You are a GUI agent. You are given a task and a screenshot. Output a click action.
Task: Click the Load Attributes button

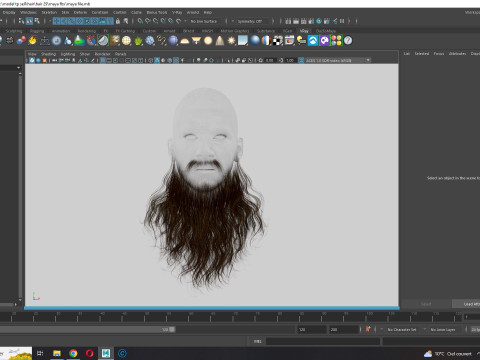tap(467, 304)
